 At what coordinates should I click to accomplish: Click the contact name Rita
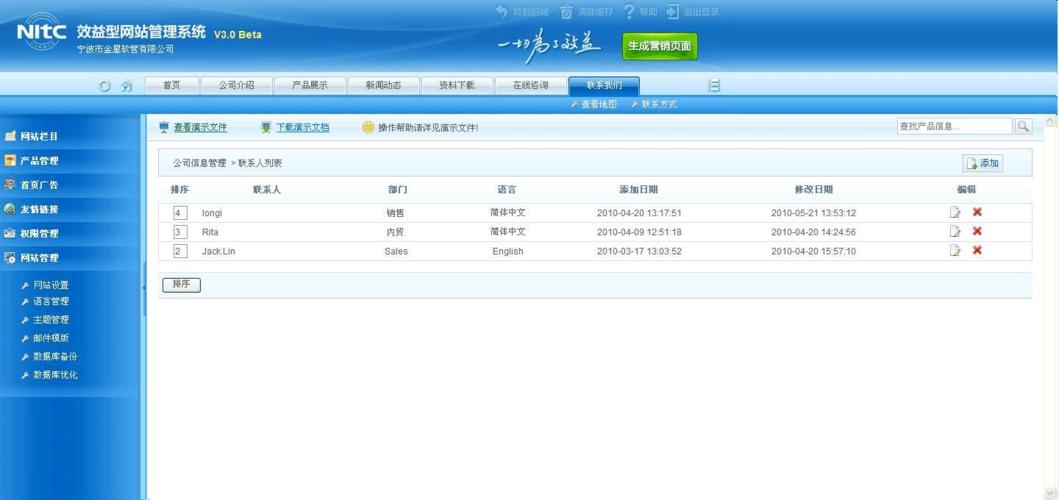coord(210,232)
